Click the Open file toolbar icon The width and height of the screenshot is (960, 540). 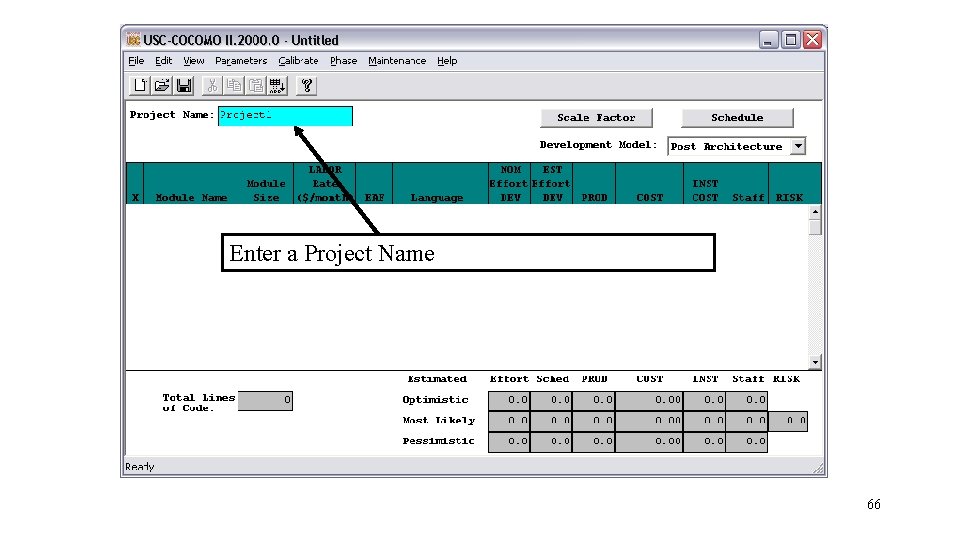pyautogui.click(x=162, y=86)
